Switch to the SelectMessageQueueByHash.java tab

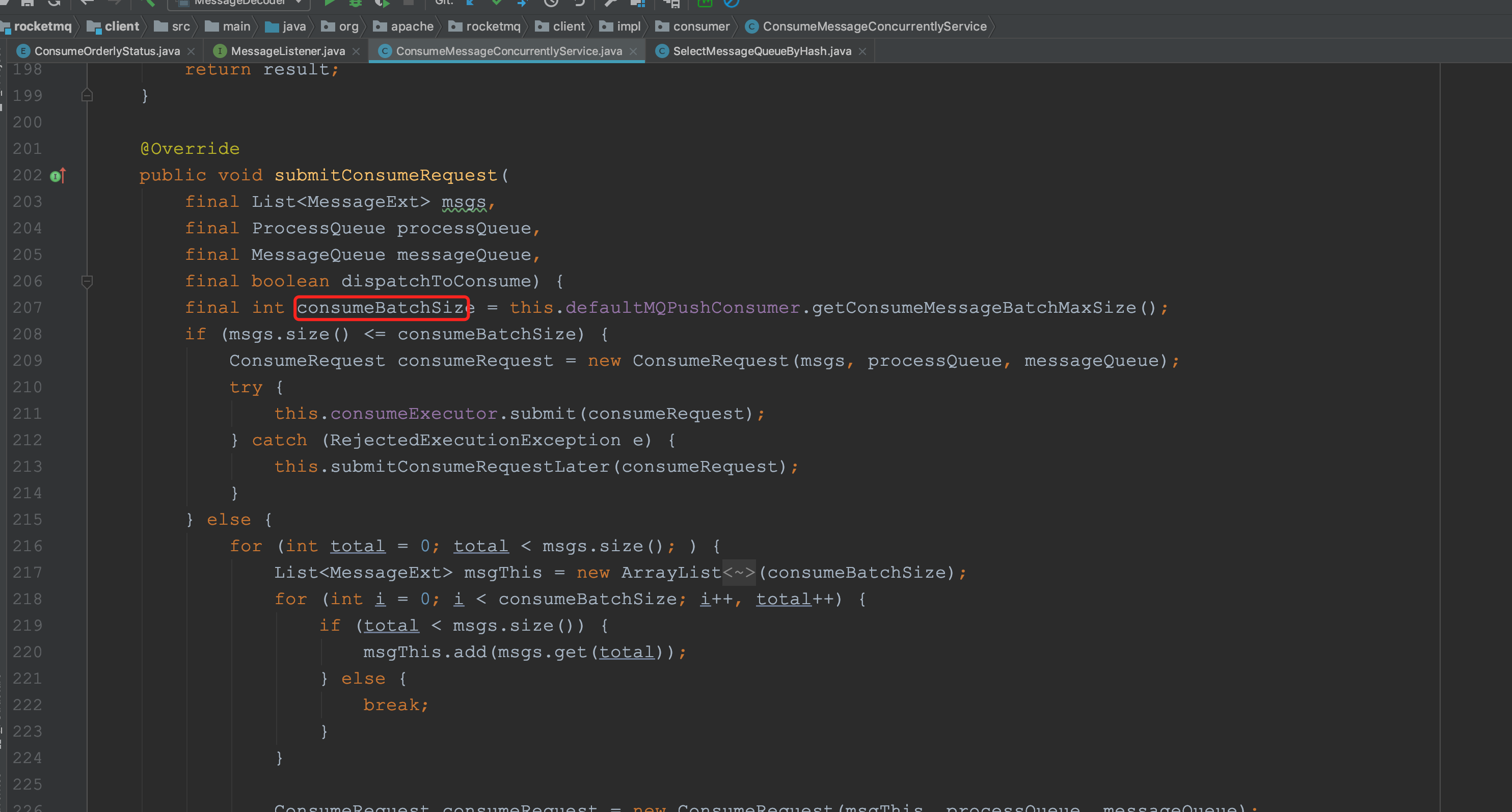click(761, 51)
